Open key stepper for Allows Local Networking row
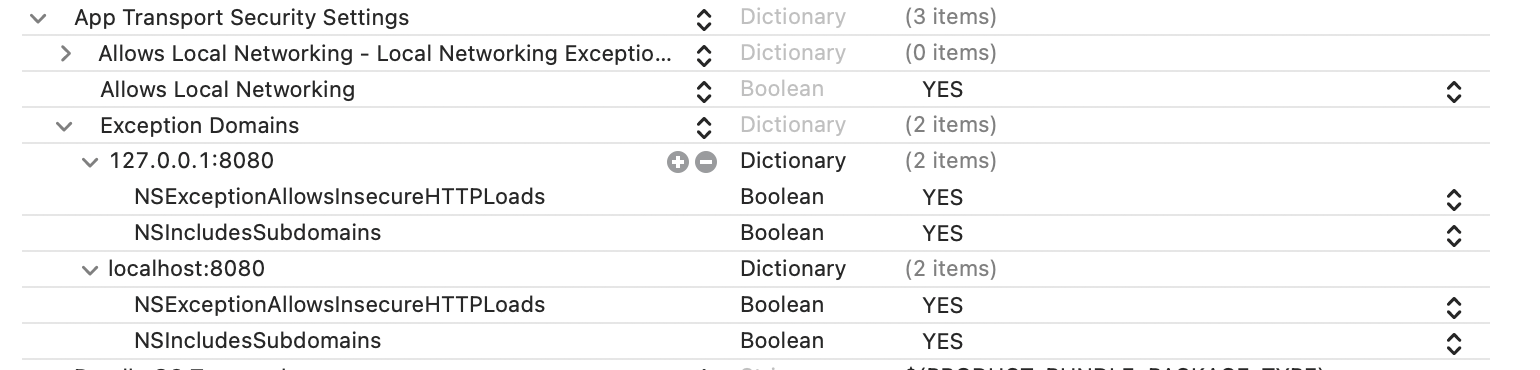This screenshot has width=1540, height=370. tap(704, 91)
